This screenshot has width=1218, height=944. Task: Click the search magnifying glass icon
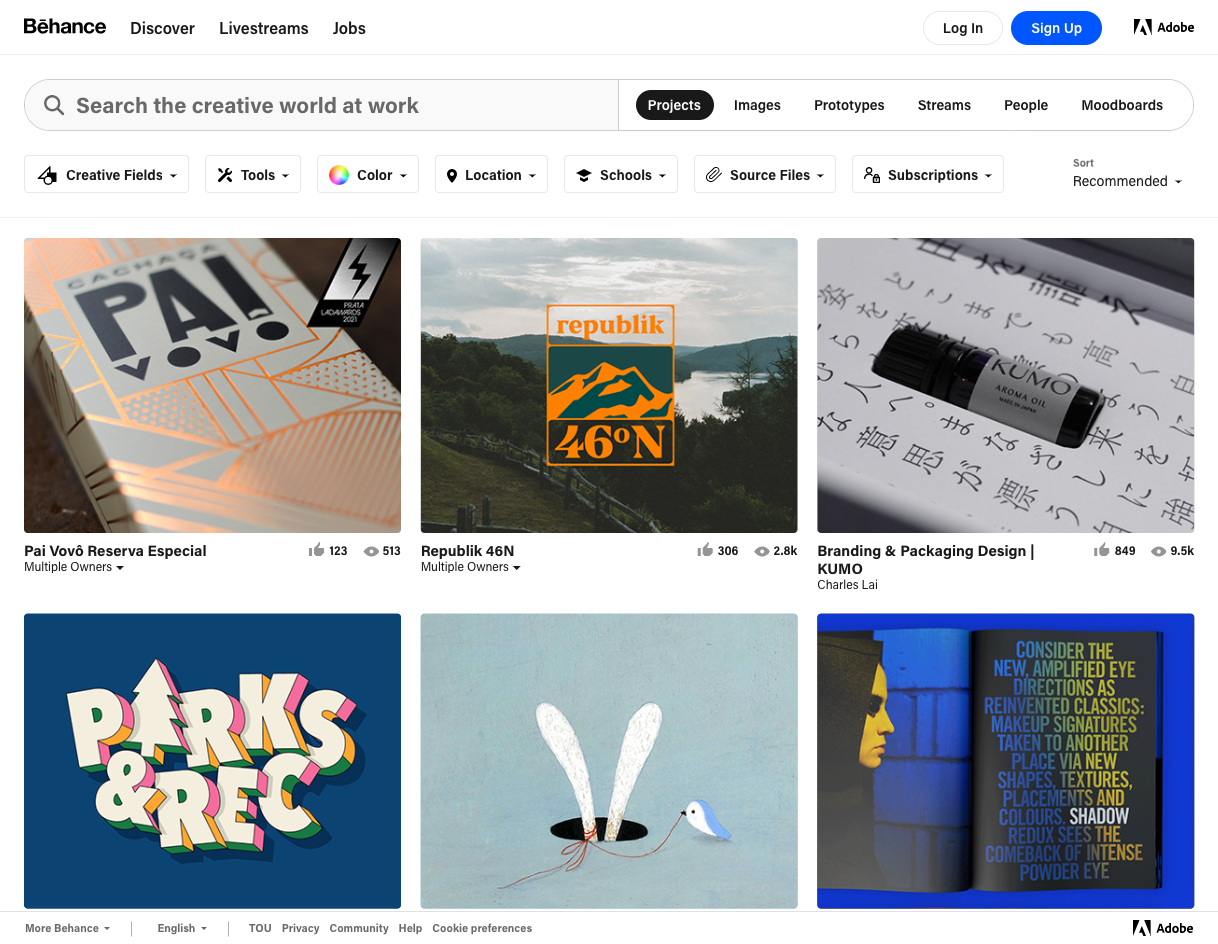[x=53, y=105]
